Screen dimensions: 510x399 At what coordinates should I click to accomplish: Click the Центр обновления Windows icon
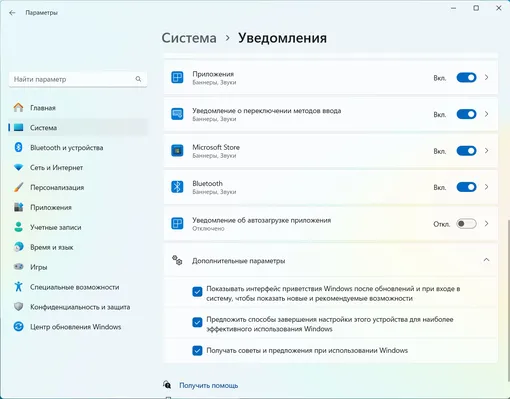(18, 326)
